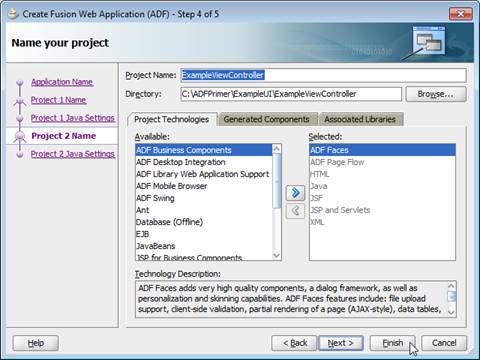
Task: Select EJB in Available list
Action: pyautogui.click(x=204, y=234)
